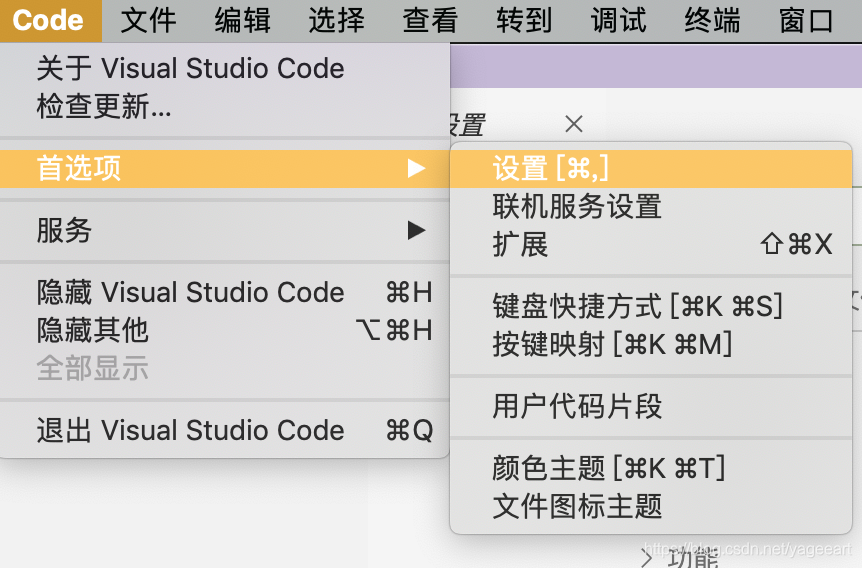862x568 pixels.
Task: Open 键盘快捷方式 settings
Action: [x=651, y=306]
